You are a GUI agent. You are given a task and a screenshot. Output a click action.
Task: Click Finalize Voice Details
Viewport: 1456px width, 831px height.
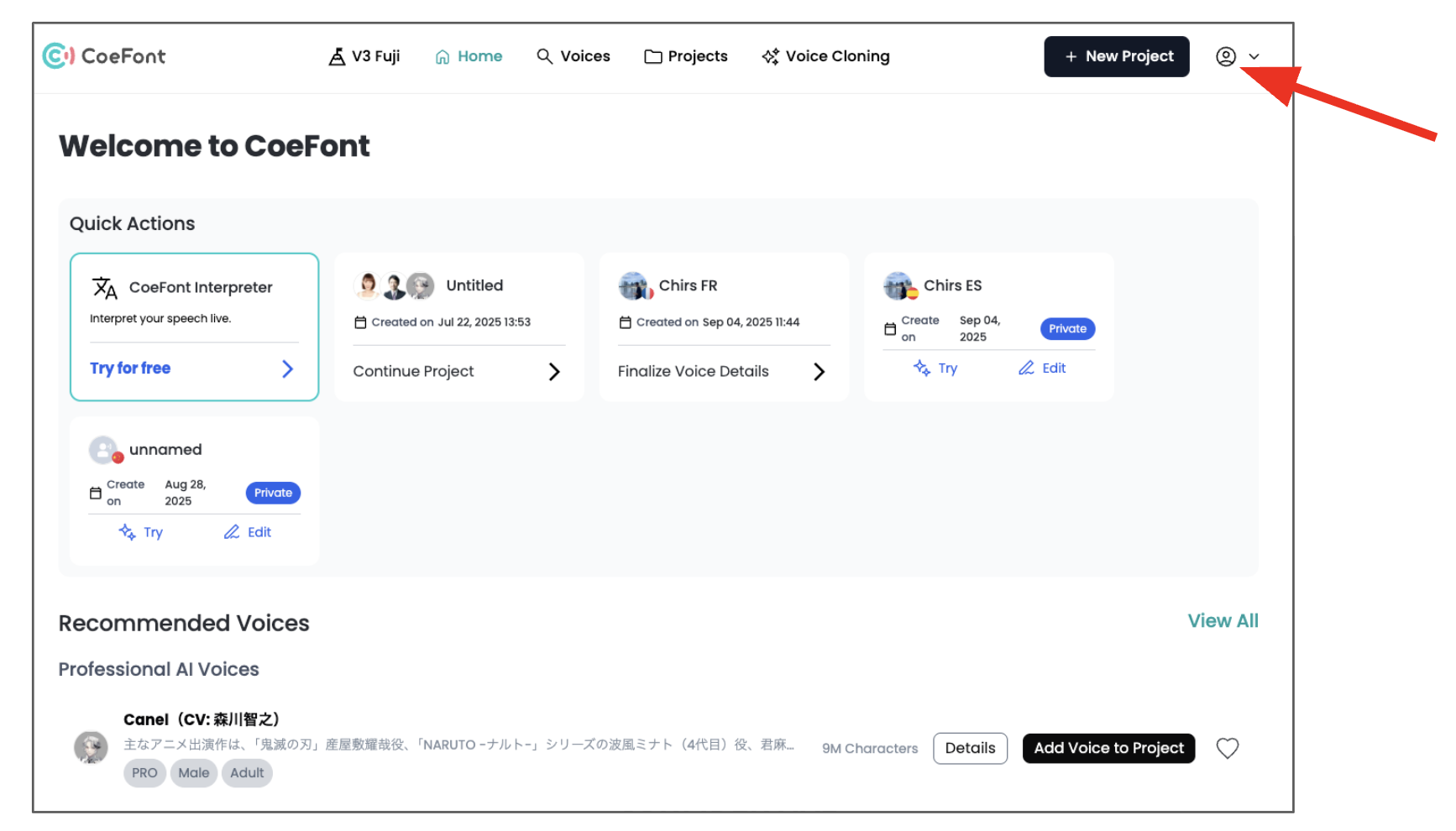pyautogui.click(x=694, y=371)
